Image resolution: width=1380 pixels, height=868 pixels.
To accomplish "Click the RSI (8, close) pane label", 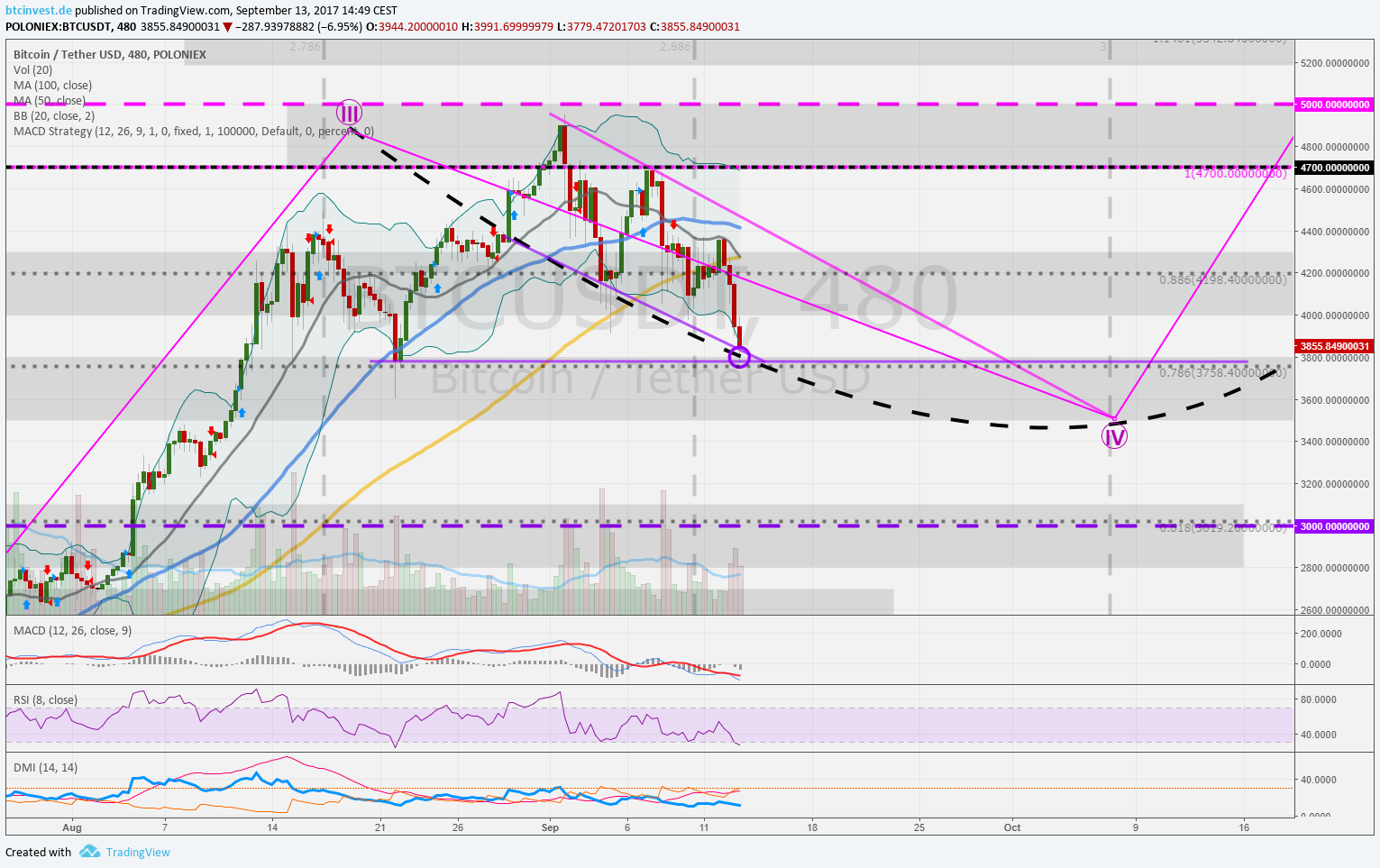I will (x=45, y=700).
